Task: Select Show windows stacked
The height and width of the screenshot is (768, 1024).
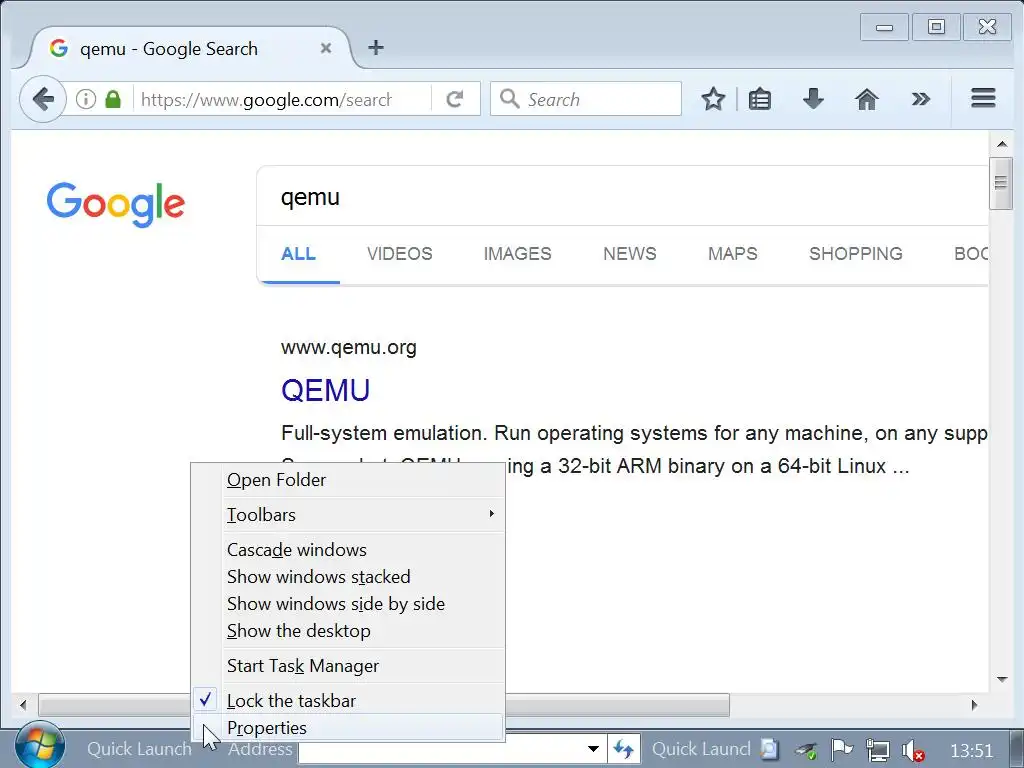Action: (x=348, y=577)
